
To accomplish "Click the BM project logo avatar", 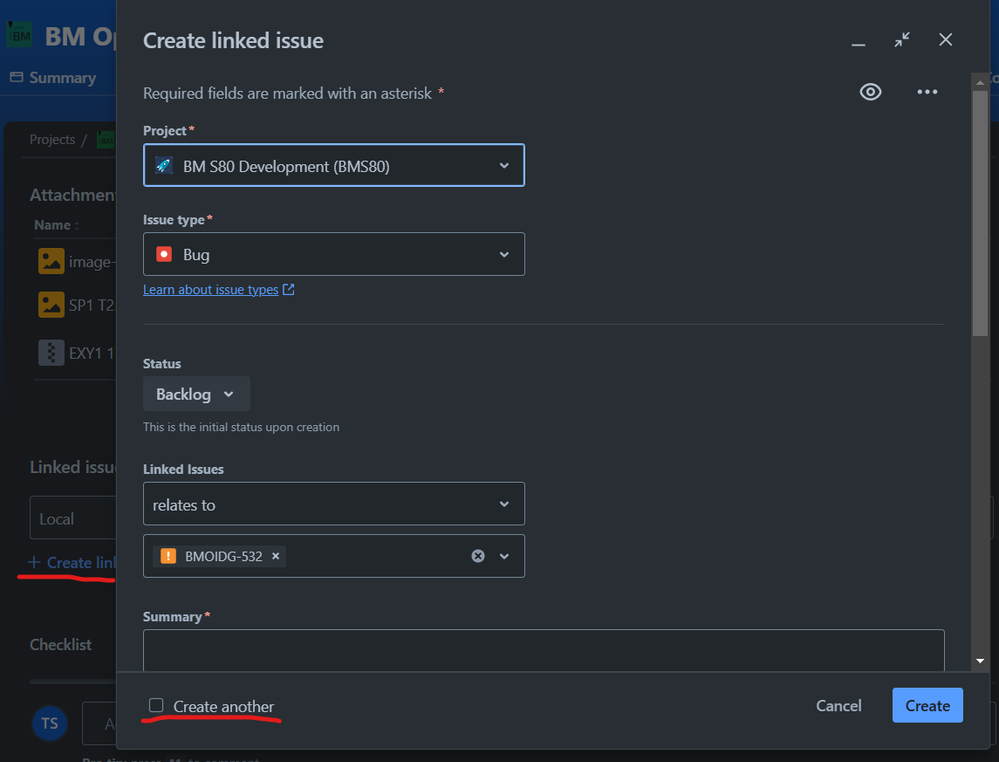I will [19, 33].
